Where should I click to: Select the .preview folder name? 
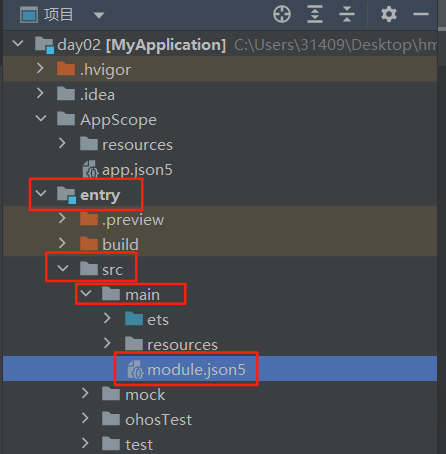point(133,220)
